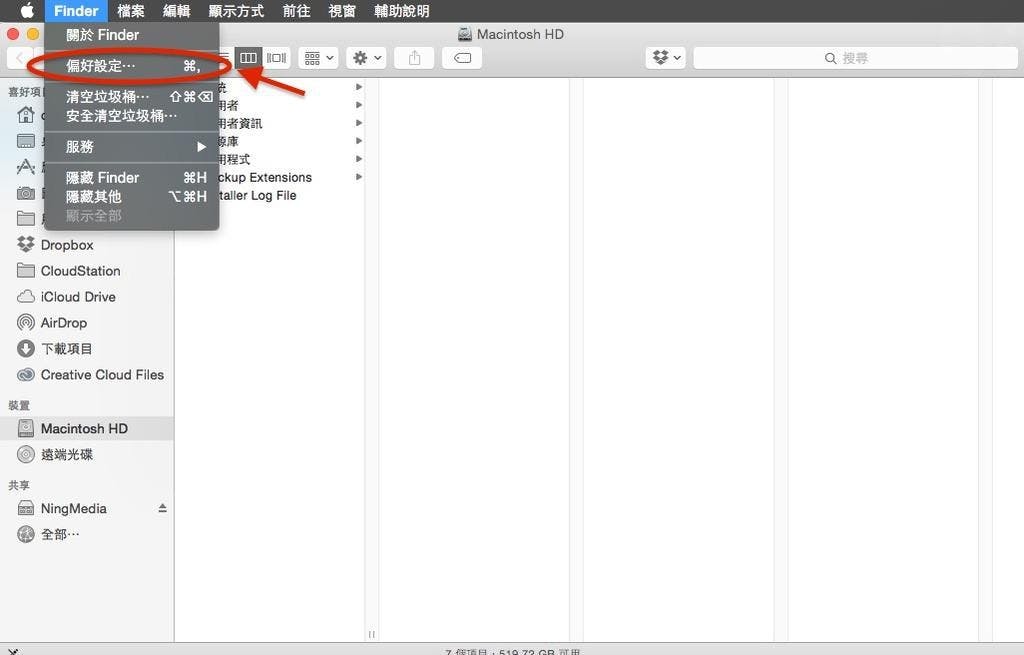The image size is (1024, 655).
Task: Eject NingMedia with eject icon
Action: [162, 508]
